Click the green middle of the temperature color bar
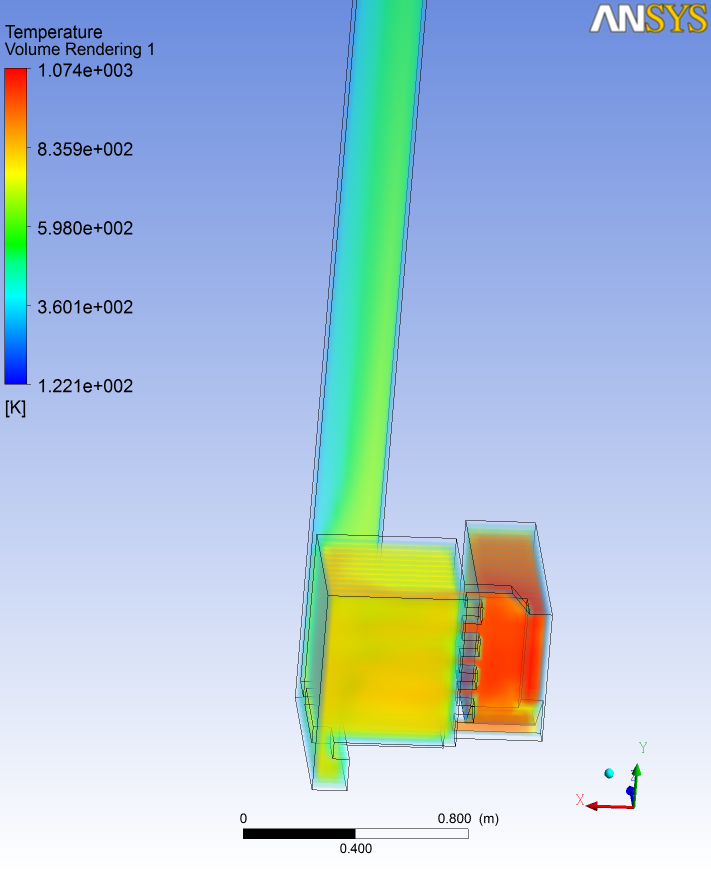 click(17, 228)
